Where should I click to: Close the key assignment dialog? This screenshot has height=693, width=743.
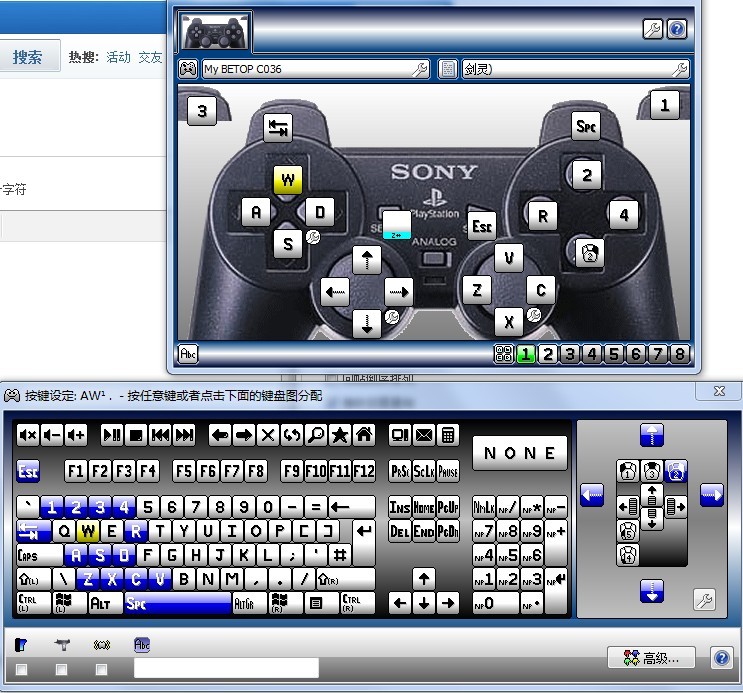click(719, 391)
